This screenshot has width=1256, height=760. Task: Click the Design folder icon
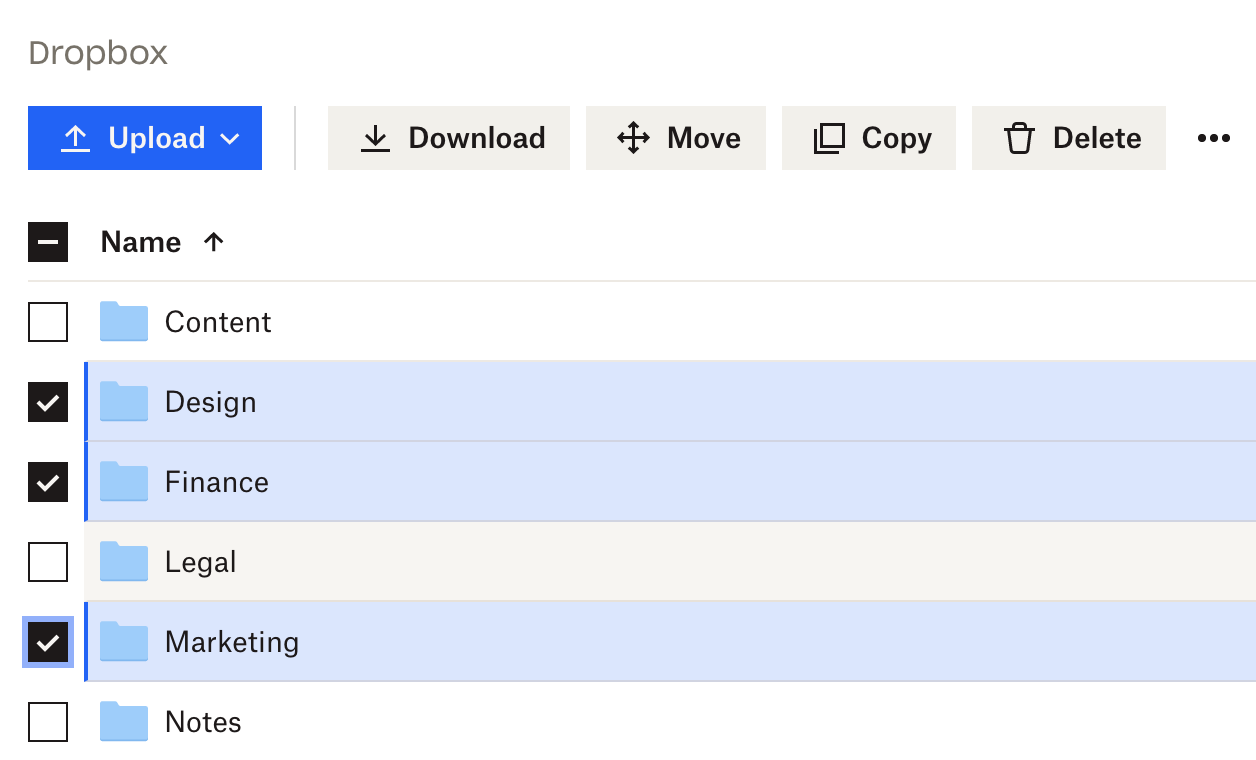click(124, 402)
